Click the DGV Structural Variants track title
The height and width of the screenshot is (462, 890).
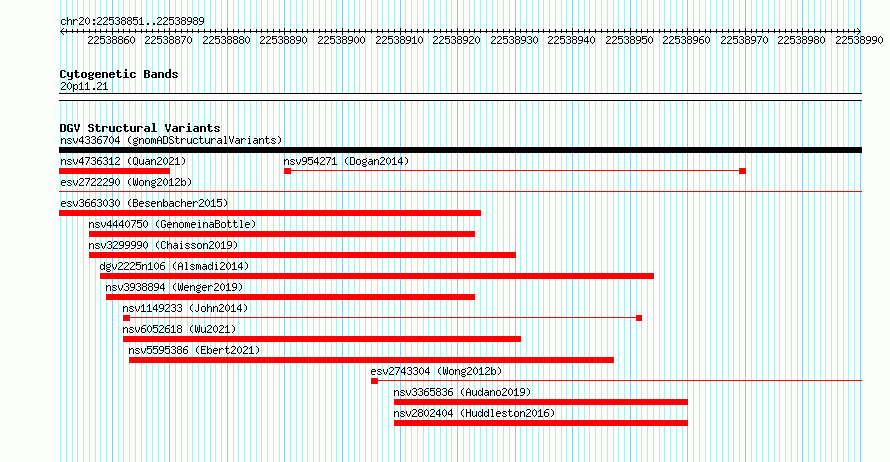[x=140, y=128]
